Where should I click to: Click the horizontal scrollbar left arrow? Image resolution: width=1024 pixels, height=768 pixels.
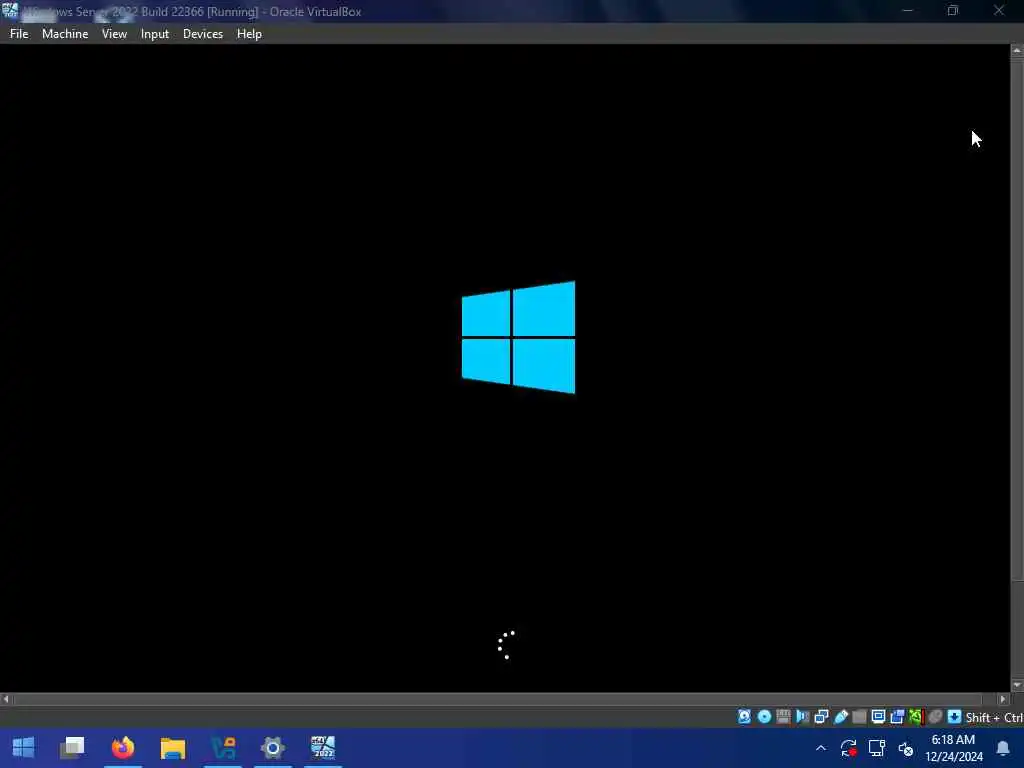pyautogui.click(x=6, y=699)
